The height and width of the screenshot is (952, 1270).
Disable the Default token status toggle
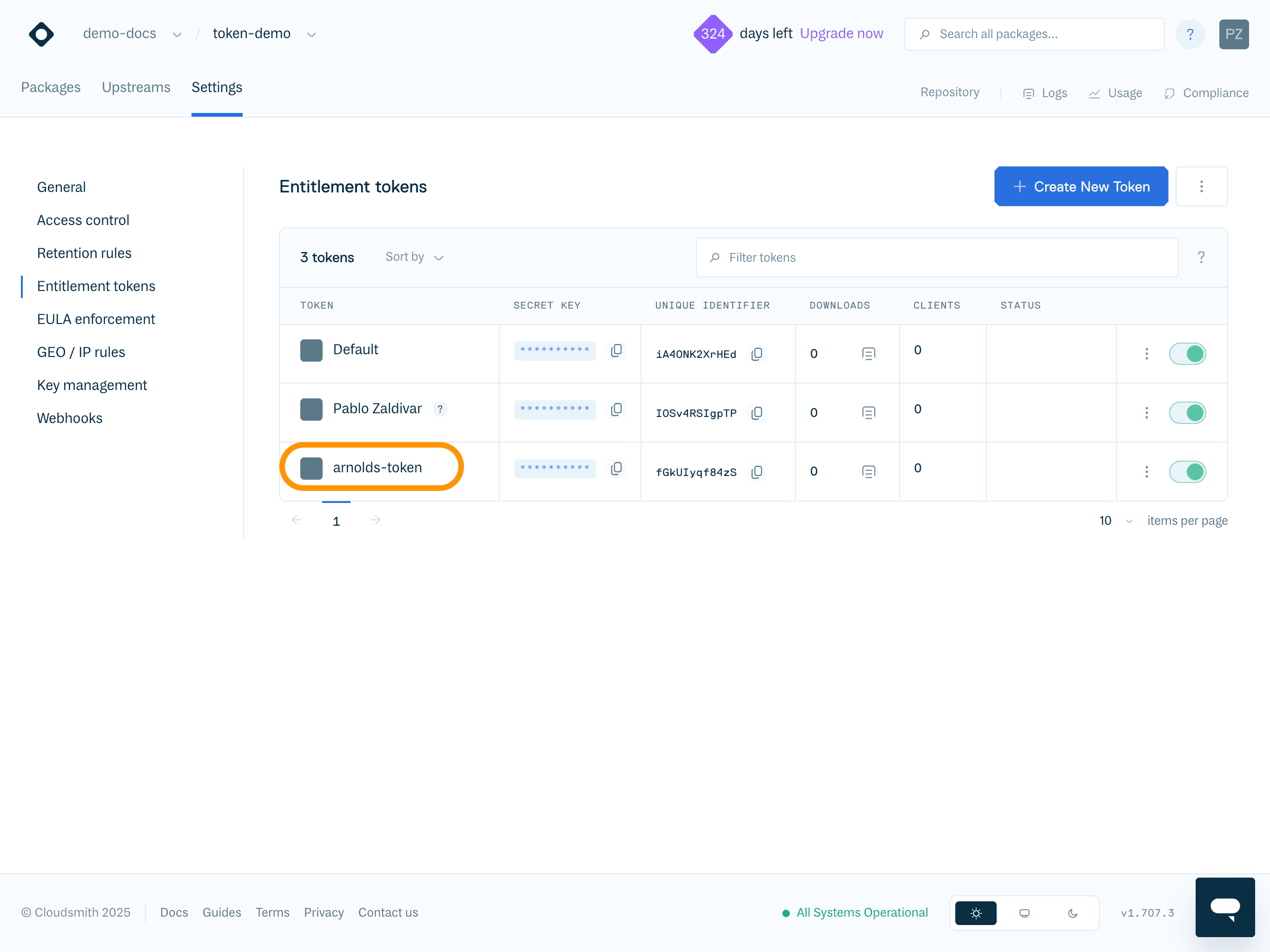[1188, 354]
